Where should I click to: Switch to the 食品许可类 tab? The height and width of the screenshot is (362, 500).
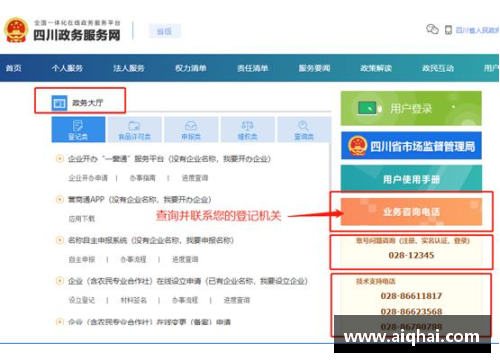click(135, 130)
